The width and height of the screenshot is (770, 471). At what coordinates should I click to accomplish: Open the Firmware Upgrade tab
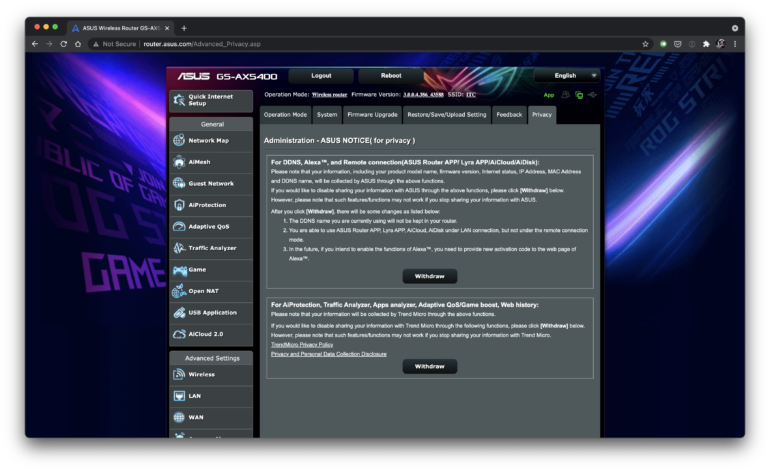tap(372, 114)
